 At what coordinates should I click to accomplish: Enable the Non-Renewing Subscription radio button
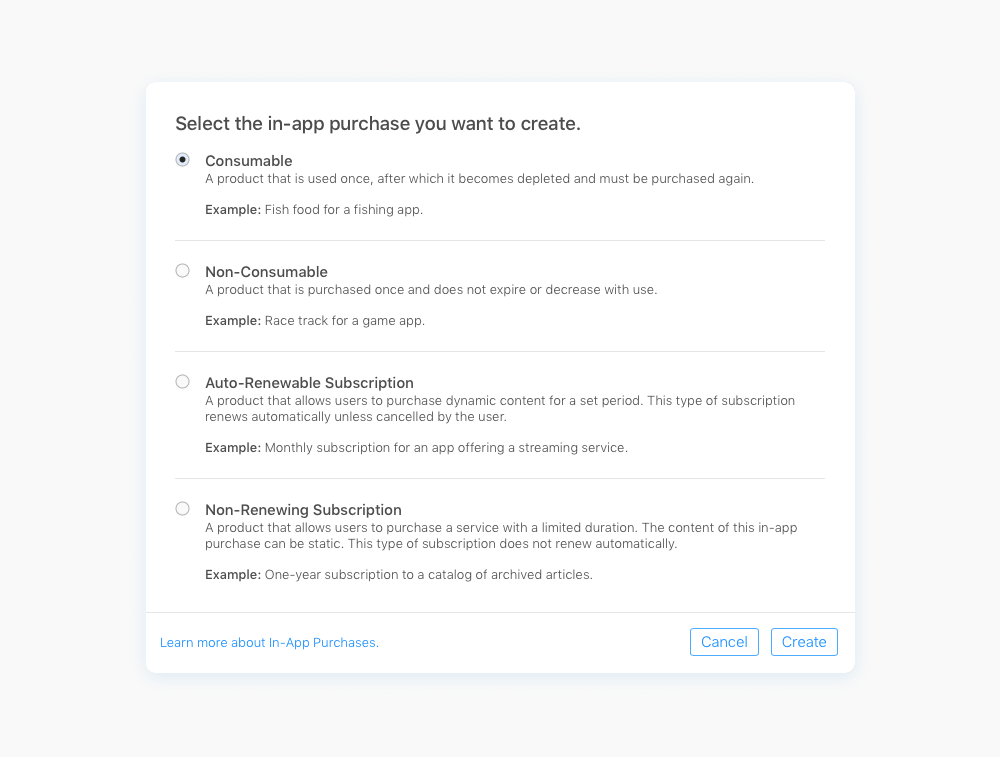(x=182, y=509)
